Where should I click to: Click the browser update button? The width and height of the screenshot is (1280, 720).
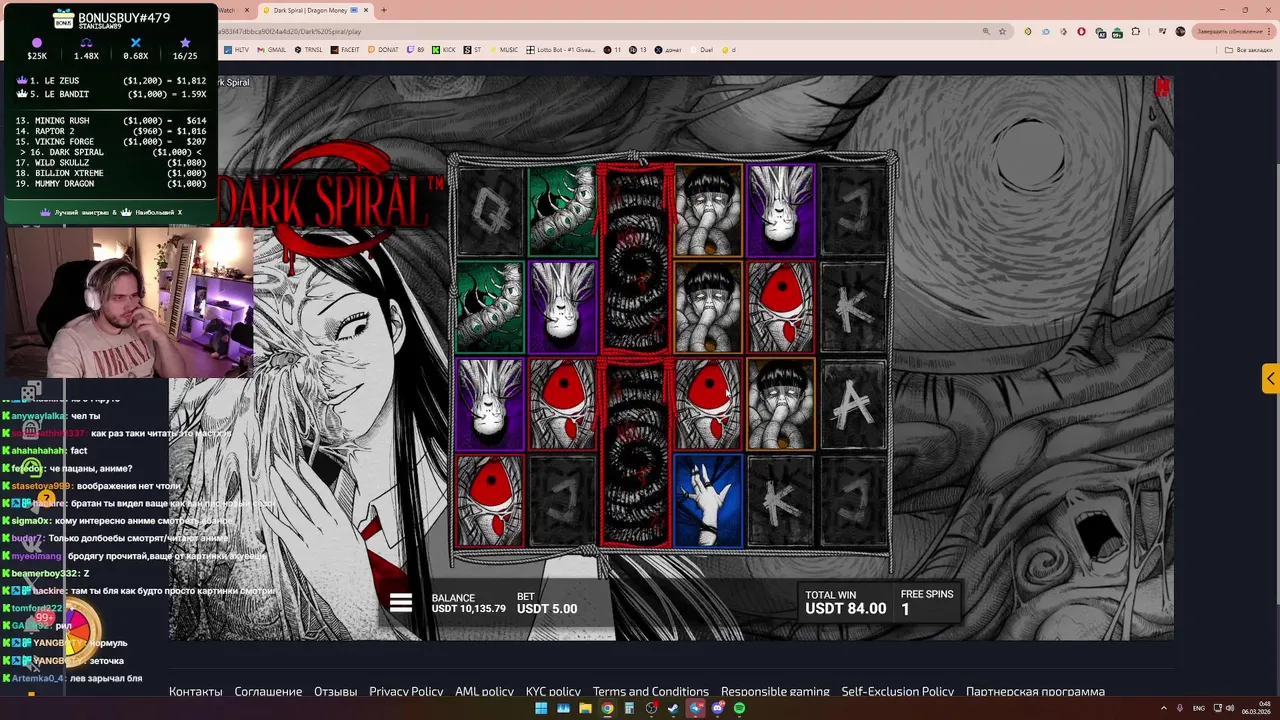click(x=1234, y=31)
